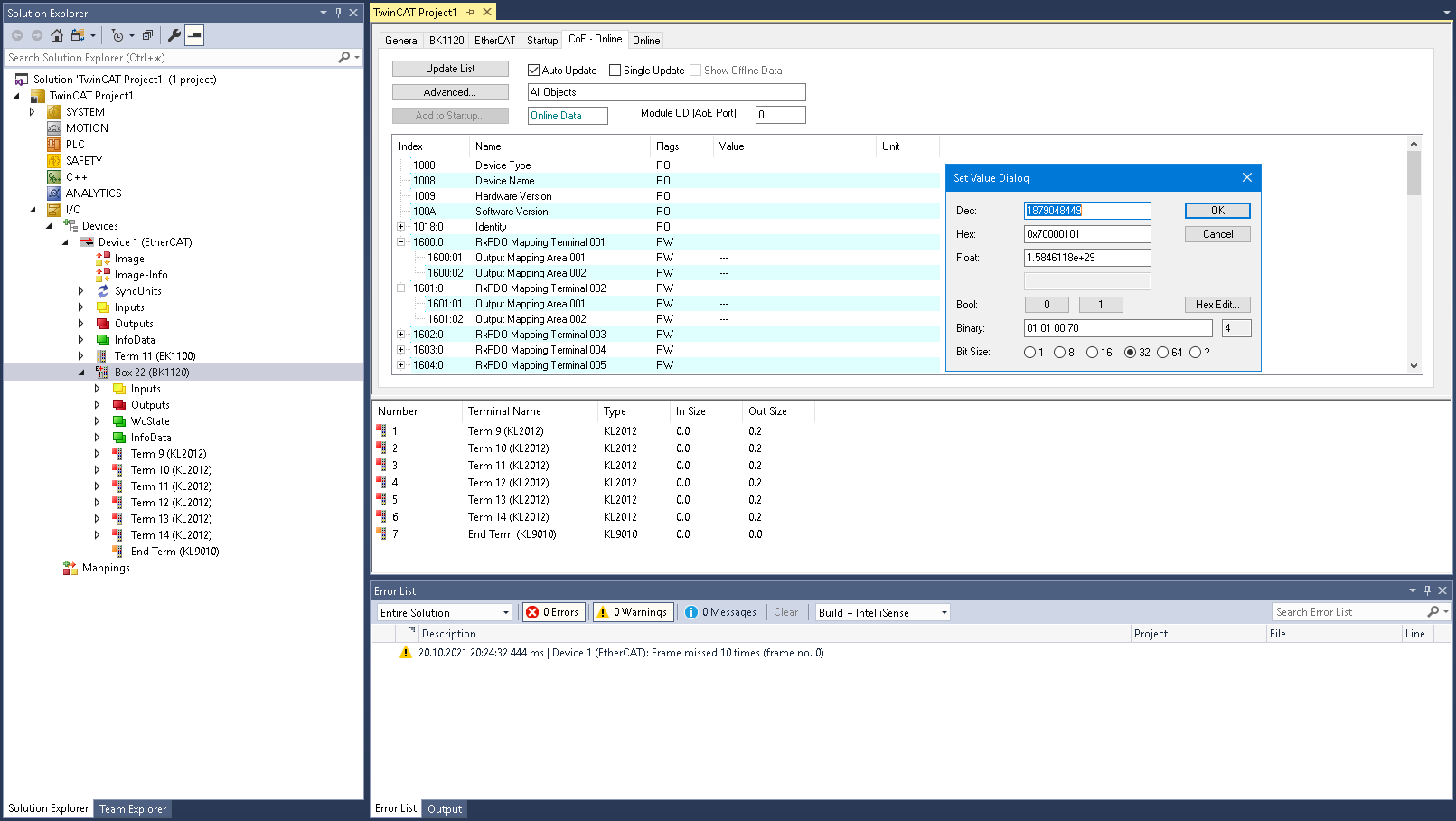Click the Hex value input field
The image size is (1456, 821).
tap(1087, 234)
